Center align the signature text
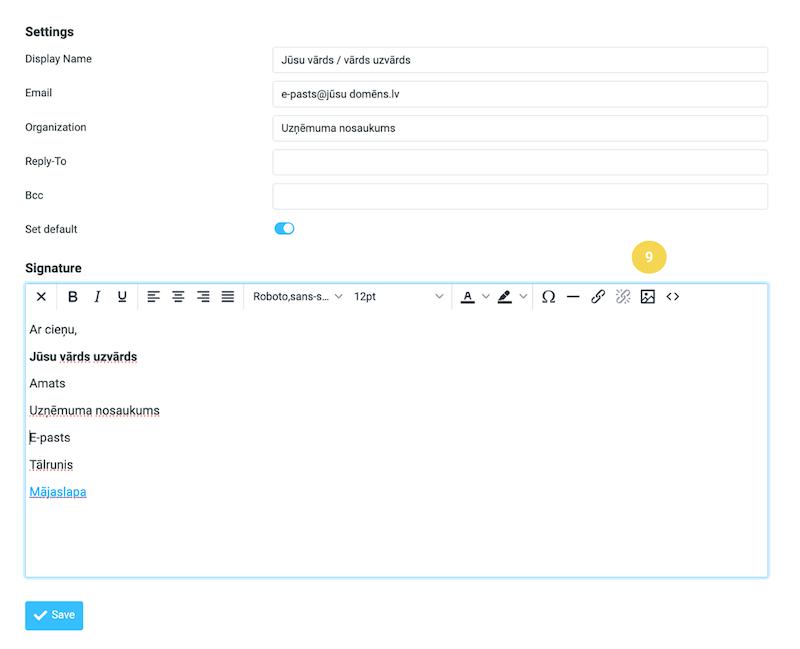The height and width of the screenshot is (649, 800). 178,297
